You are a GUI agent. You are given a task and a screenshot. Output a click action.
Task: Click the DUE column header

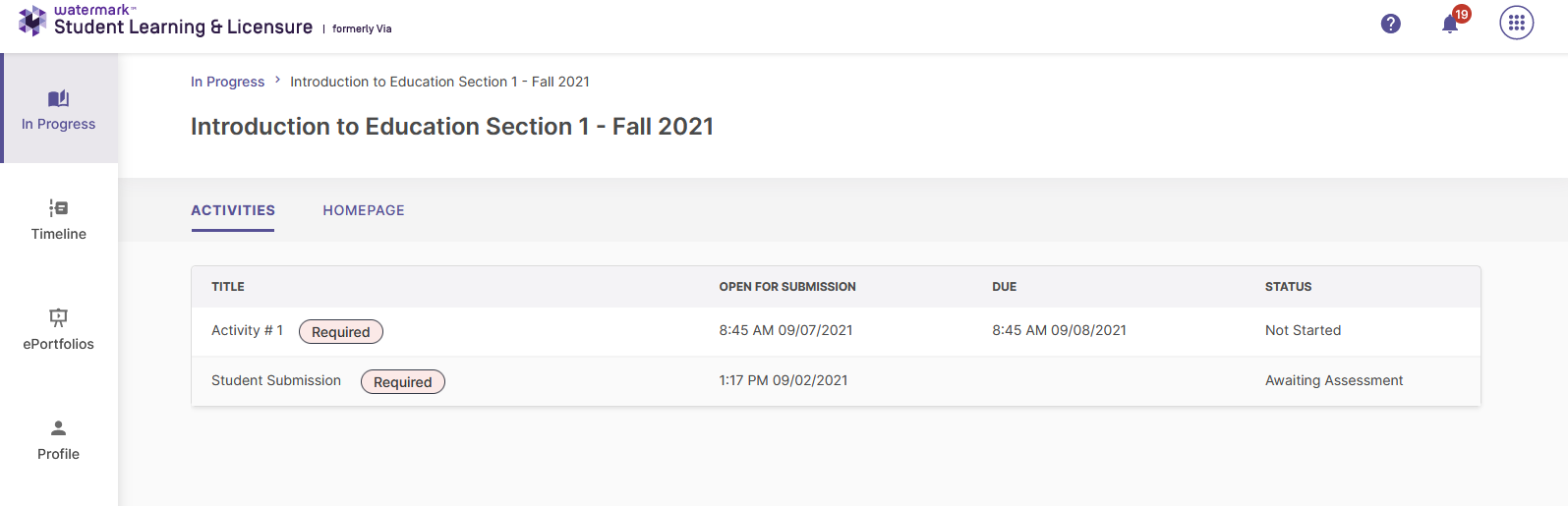[1004, 287]
